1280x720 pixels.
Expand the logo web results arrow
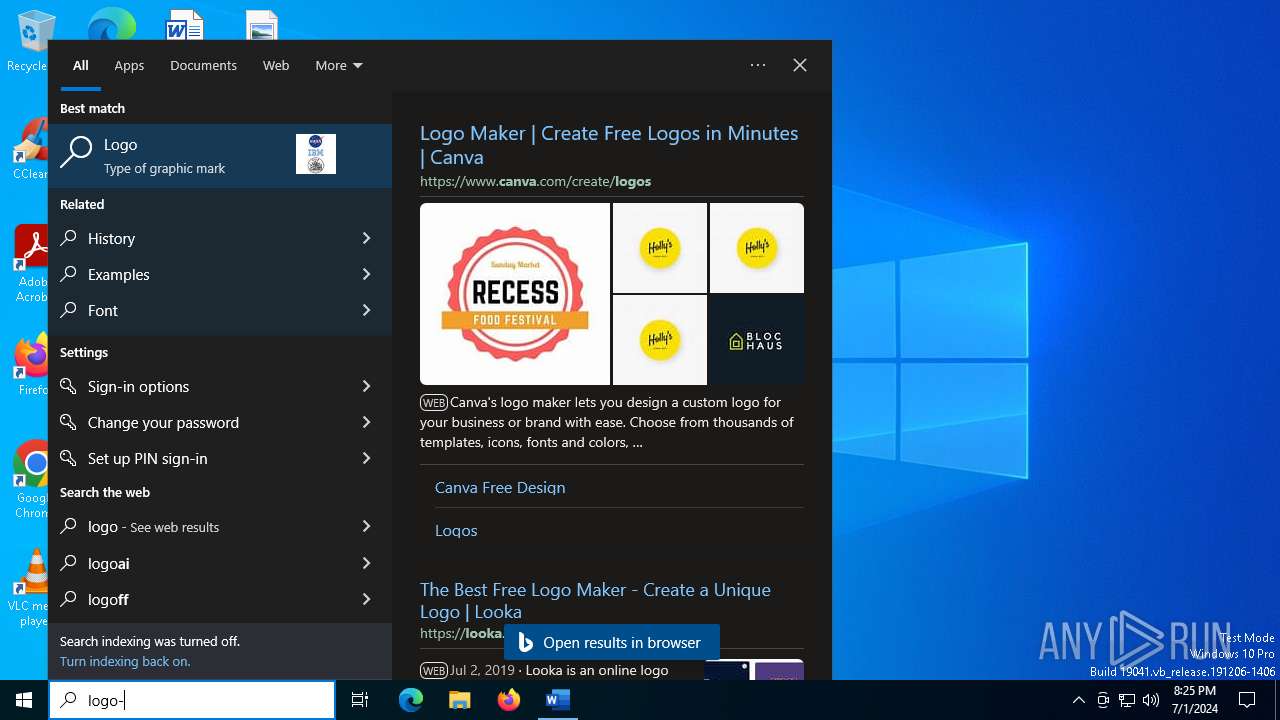[366, 526]
